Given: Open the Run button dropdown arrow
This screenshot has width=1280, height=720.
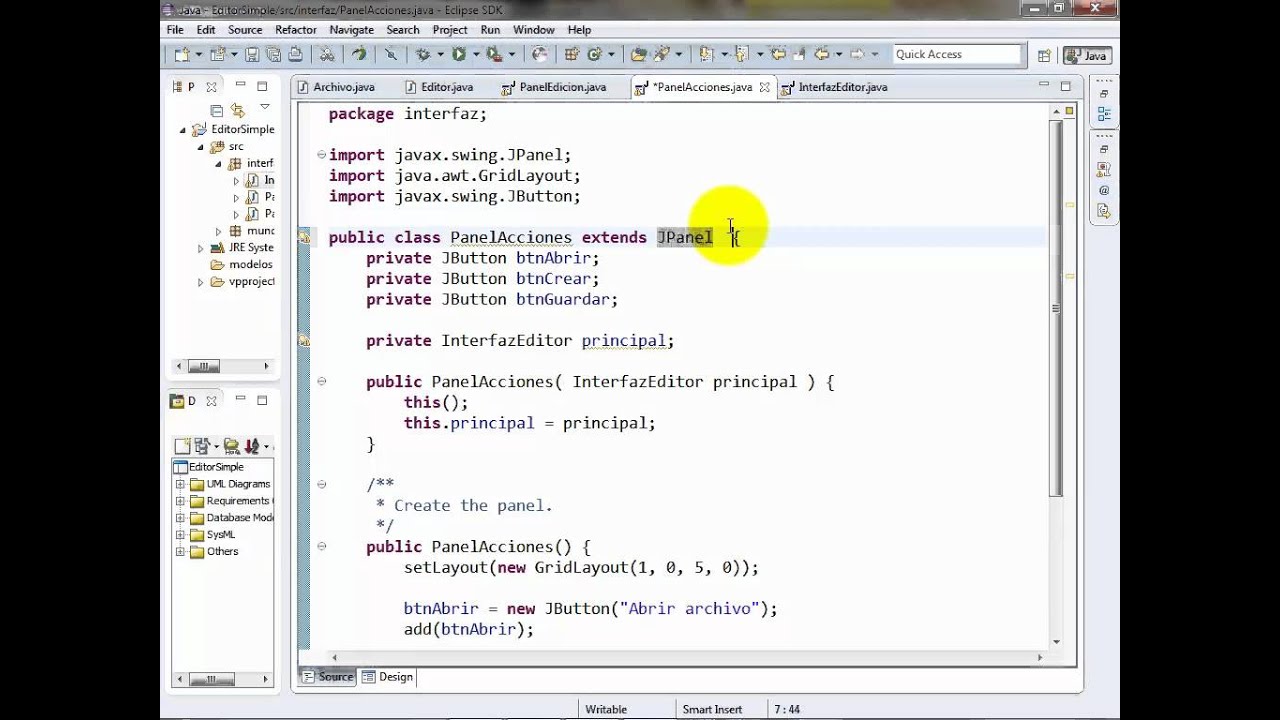Looking at the screenshot, I should point(476,54).
